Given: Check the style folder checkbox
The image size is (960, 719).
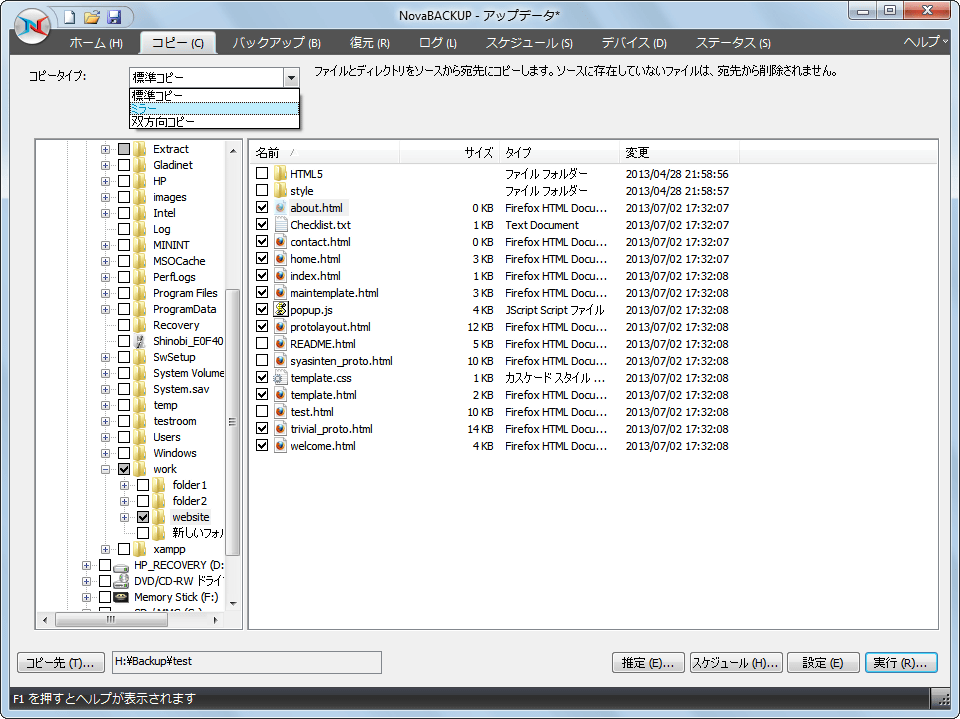Looking at the screenshot, I should click(262, 190).
